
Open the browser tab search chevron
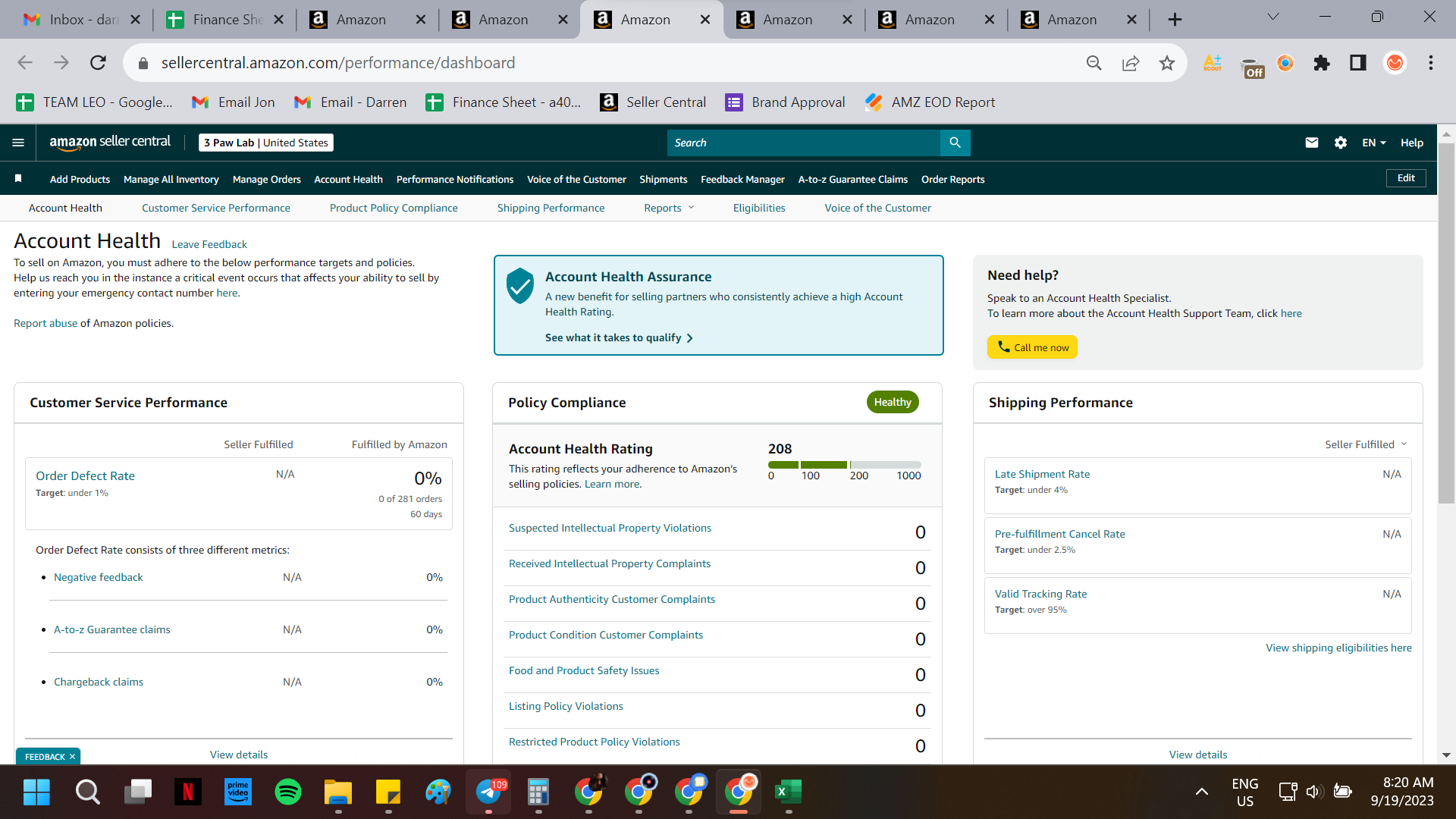[x=1273, y=17]
